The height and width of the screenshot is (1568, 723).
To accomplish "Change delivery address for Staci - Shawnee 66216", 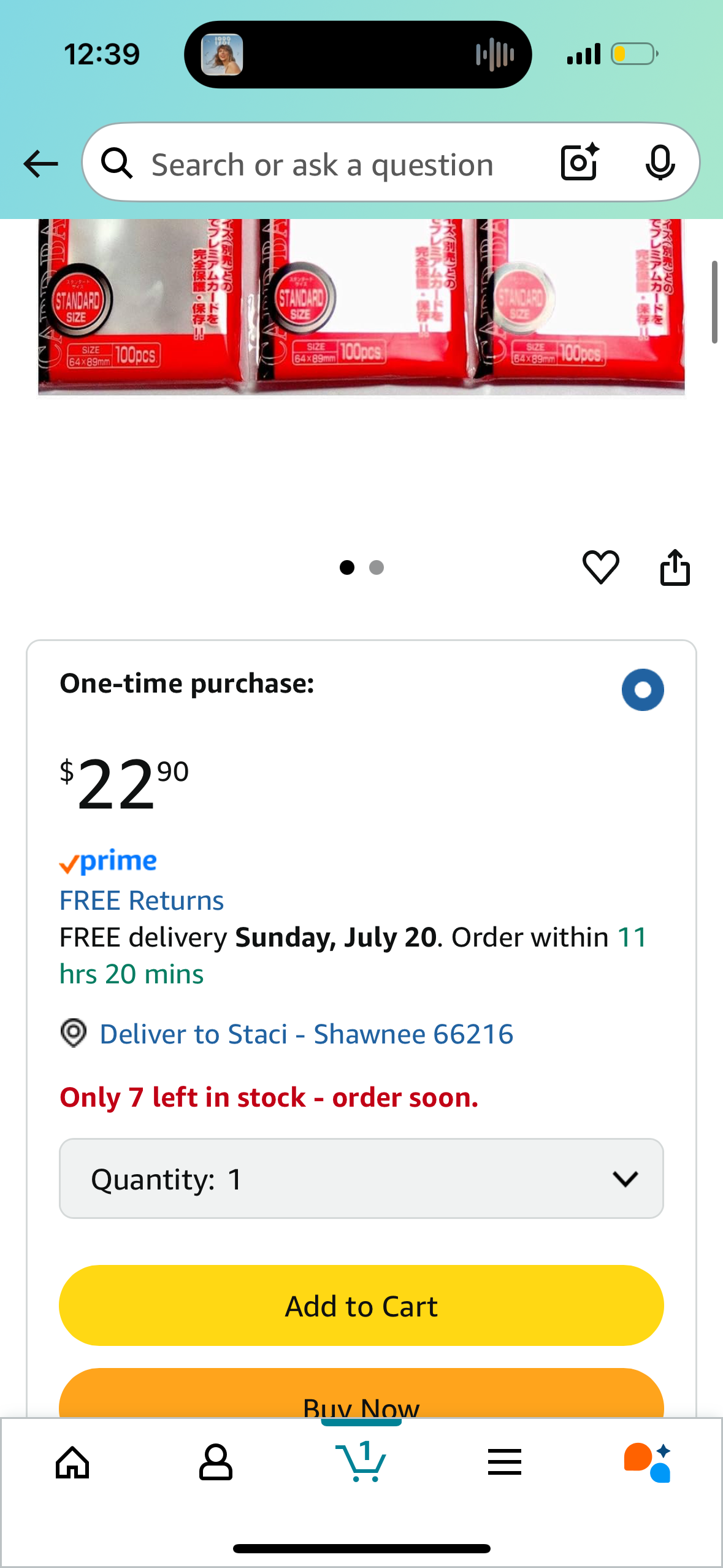I will point(306,1034).
